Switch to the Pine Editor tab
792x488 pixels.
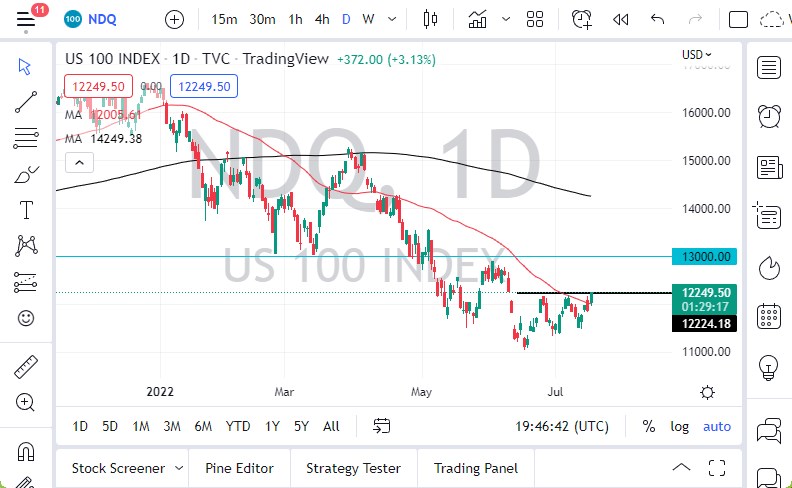pyautogui.click(x=240, y=468)
